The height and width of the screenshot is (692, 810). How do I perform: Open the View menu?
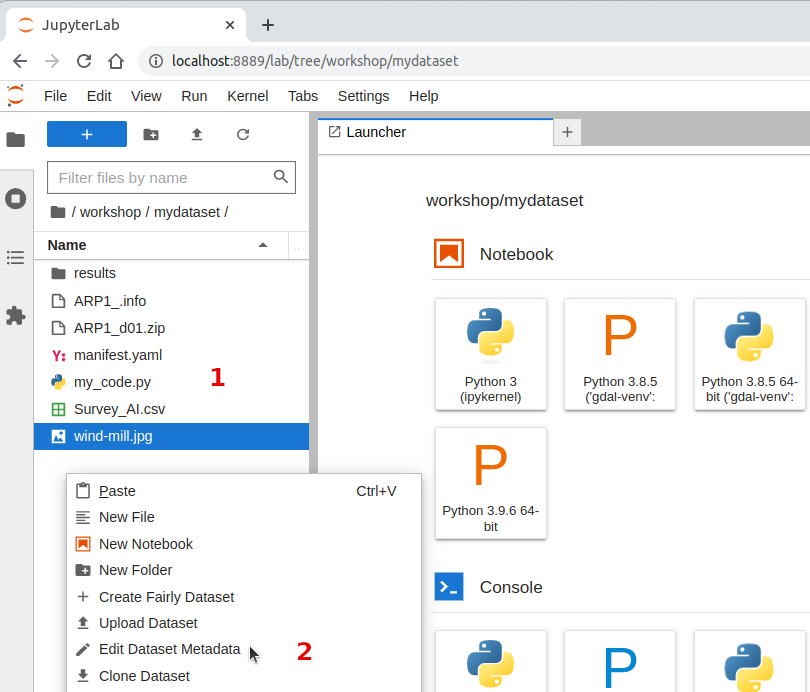pyautogui.click(x=146, y=96)
